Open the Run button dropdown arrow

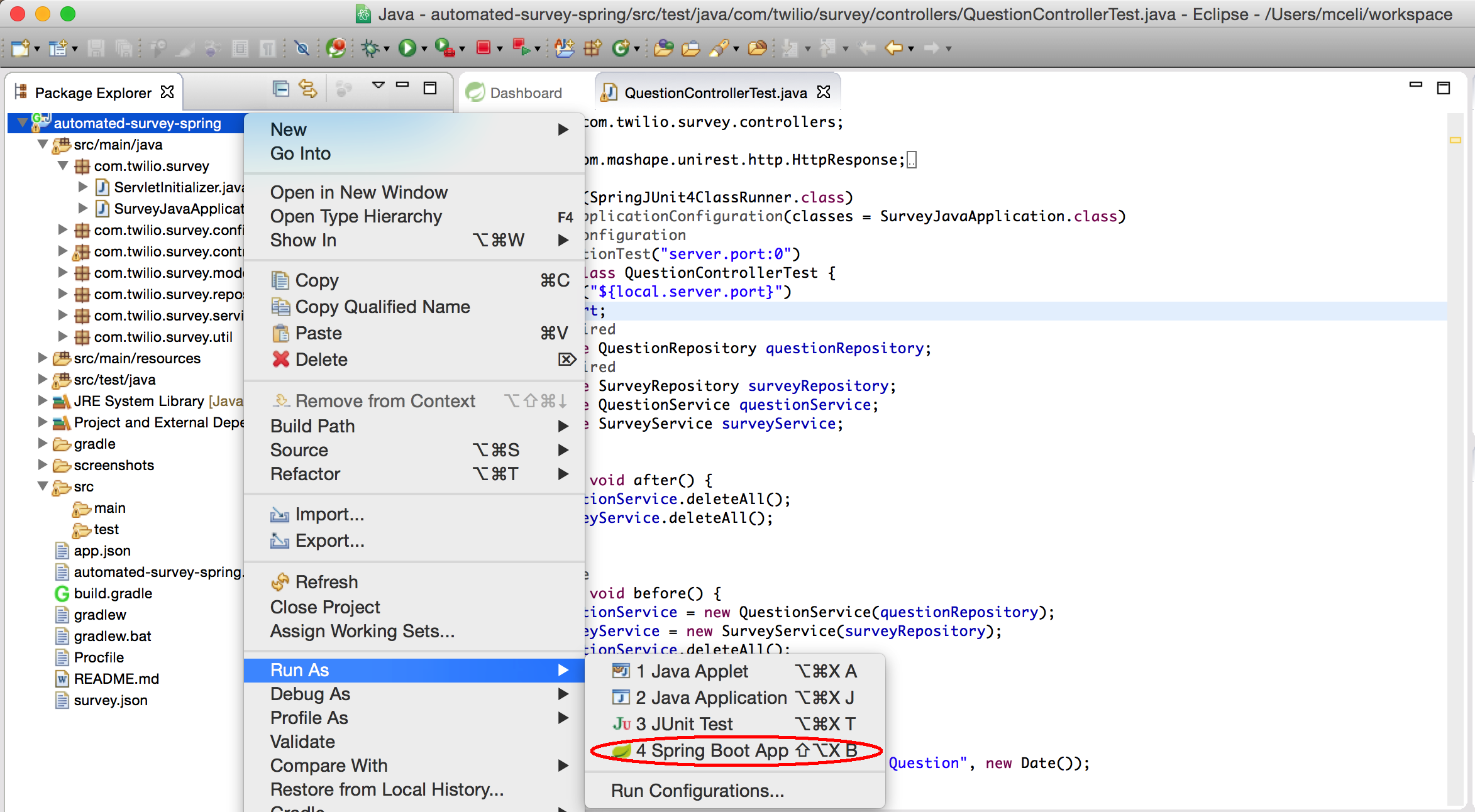pyautogui.click(x=424, y=49)
